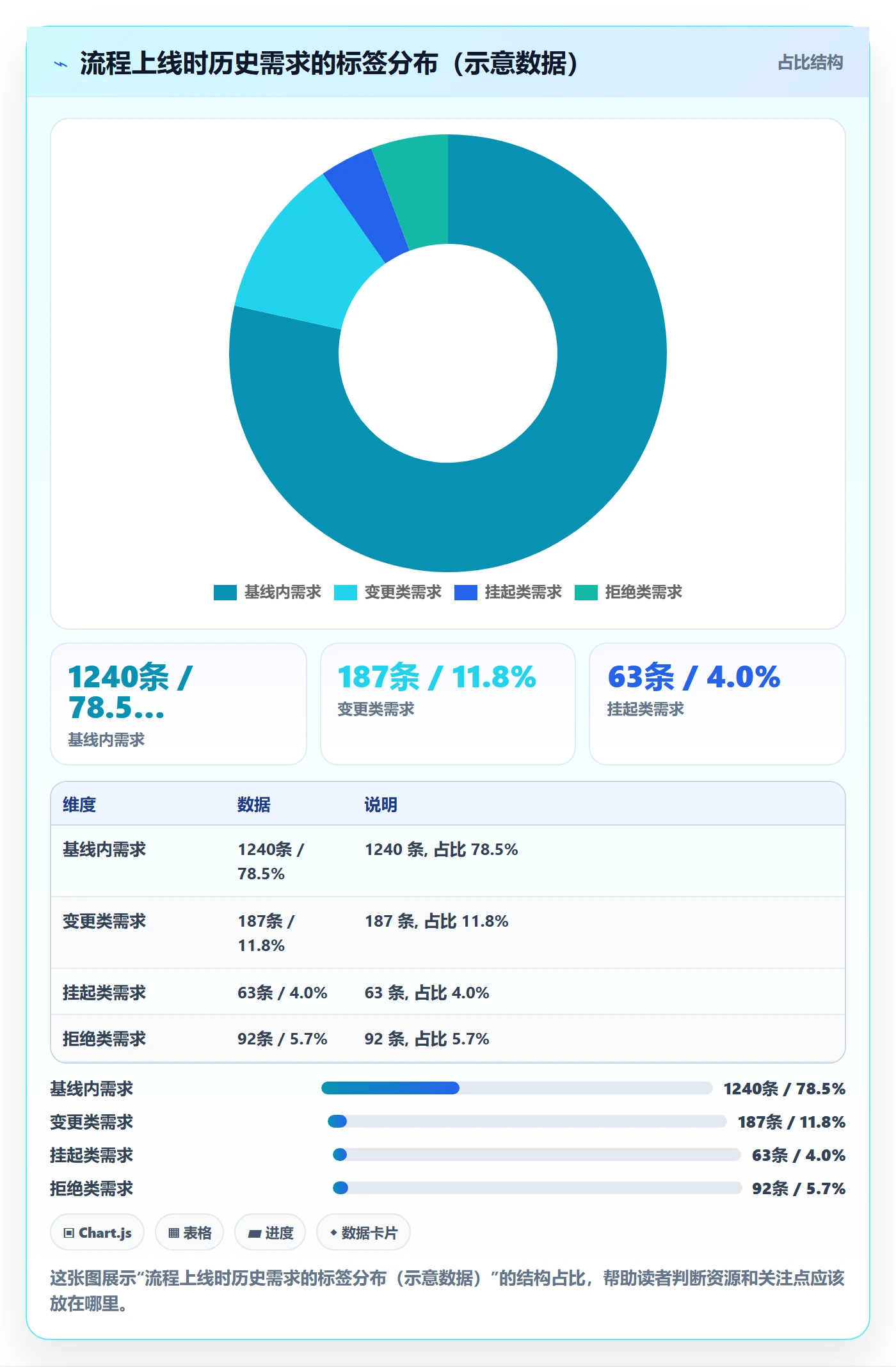Viewport: 896px width, 1367px height.
Task: Click cell '92 条, 占比 5.7%'
Action: pyautogui.click(x=427, y=1039)
